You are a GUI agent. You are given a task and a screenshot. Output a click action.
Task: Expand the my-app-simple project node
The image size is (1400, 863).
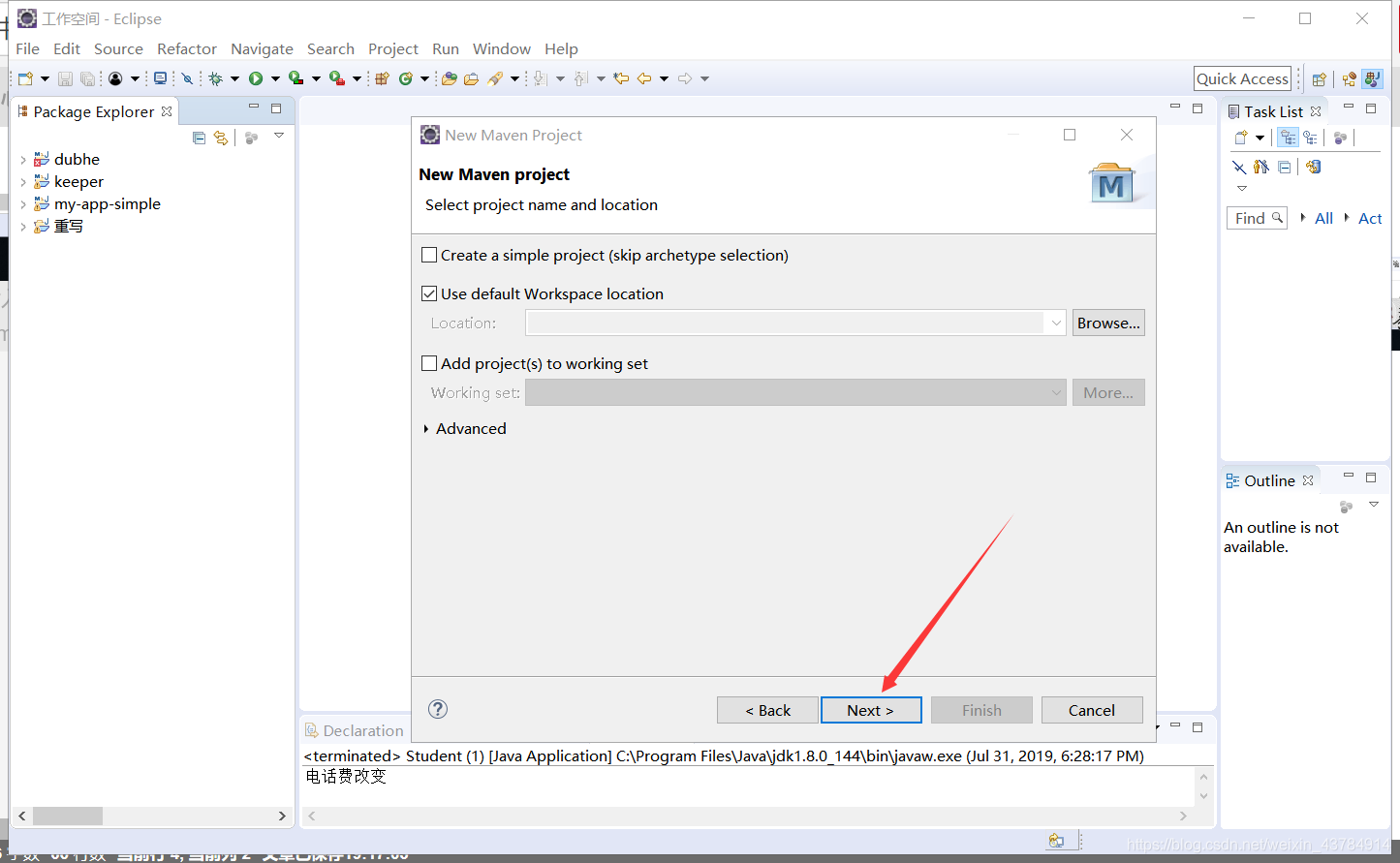pyautogui.click(x=23, y=204)
